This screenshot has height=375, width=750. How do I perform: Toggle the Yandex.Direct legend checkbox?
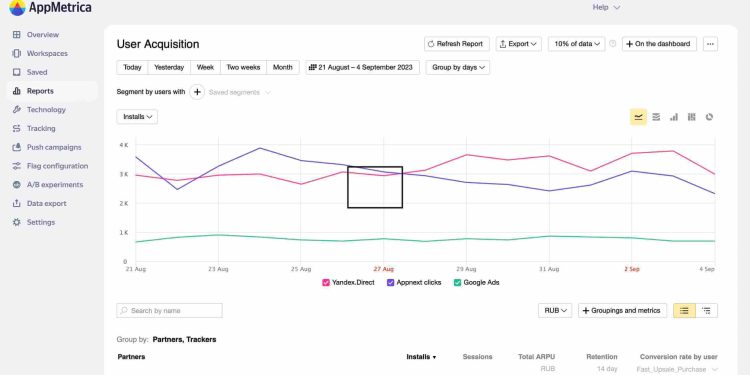[x=326, y=283]
